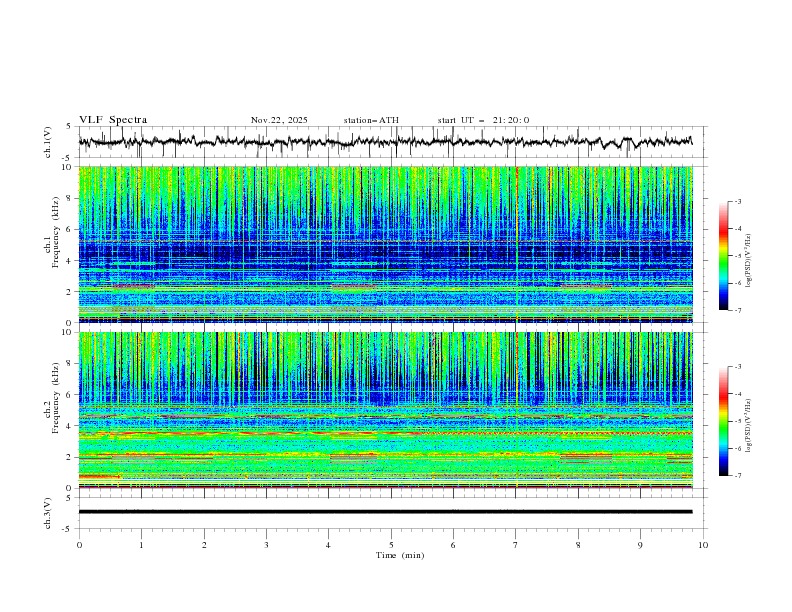Click time axis tick label "5"
The image size is (792, 612).
coord(391,545)
